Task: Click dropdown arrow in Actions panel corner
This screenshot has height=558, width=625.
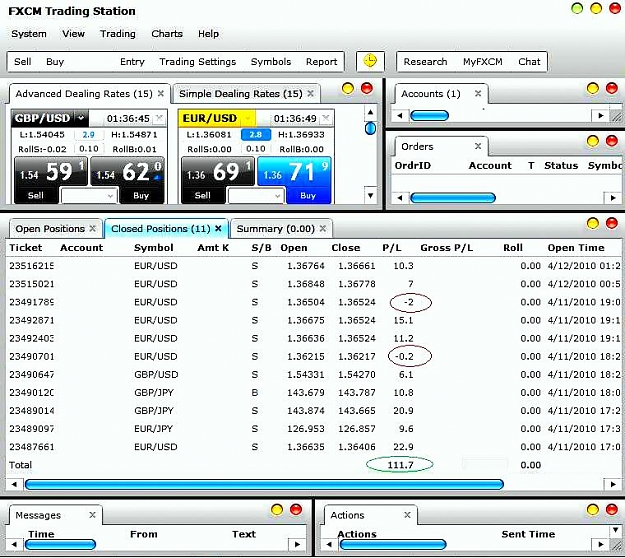Action: pyautogui.click(x=615, y=530)
